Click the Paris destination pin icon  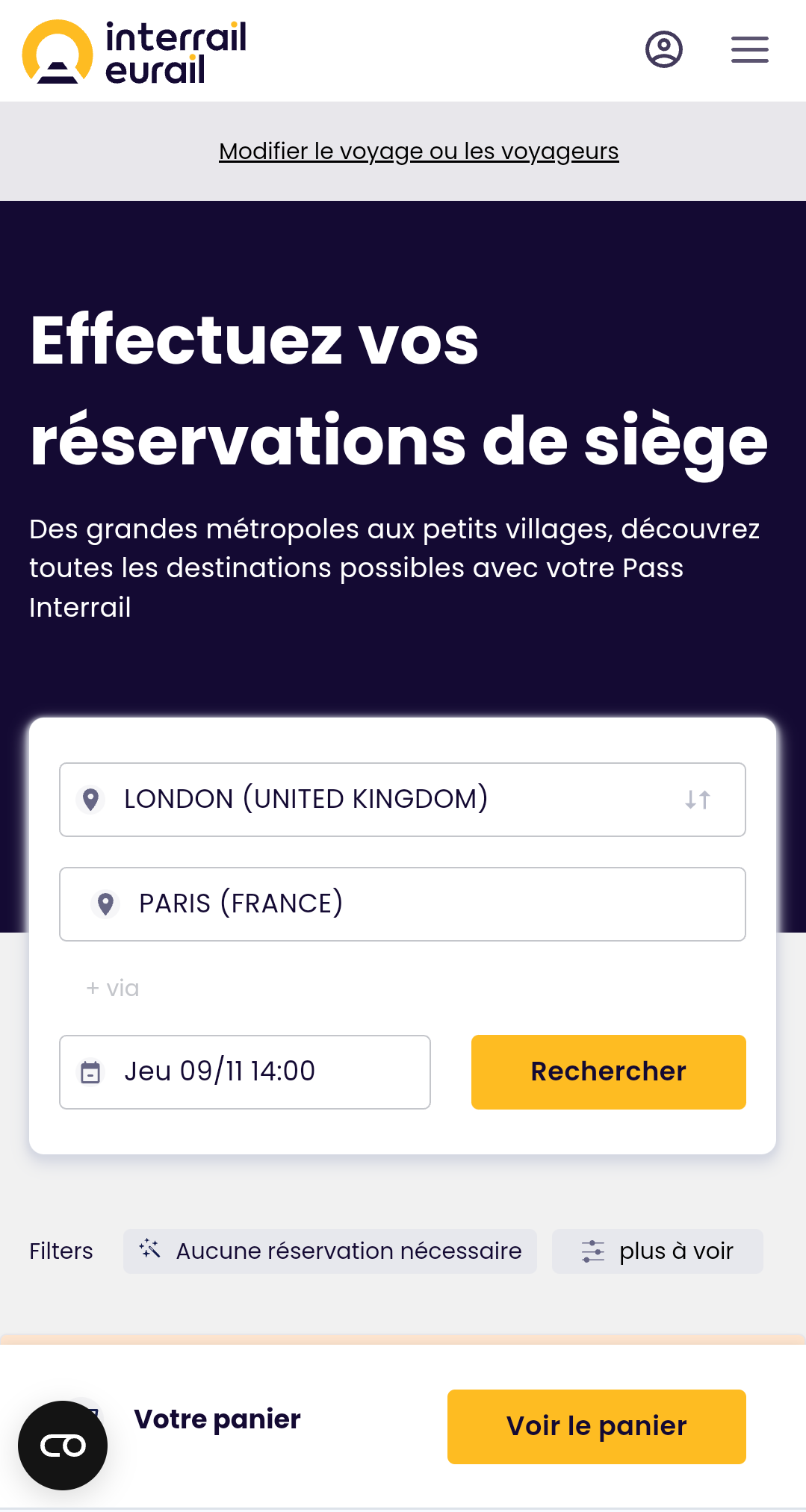(106, 904)
